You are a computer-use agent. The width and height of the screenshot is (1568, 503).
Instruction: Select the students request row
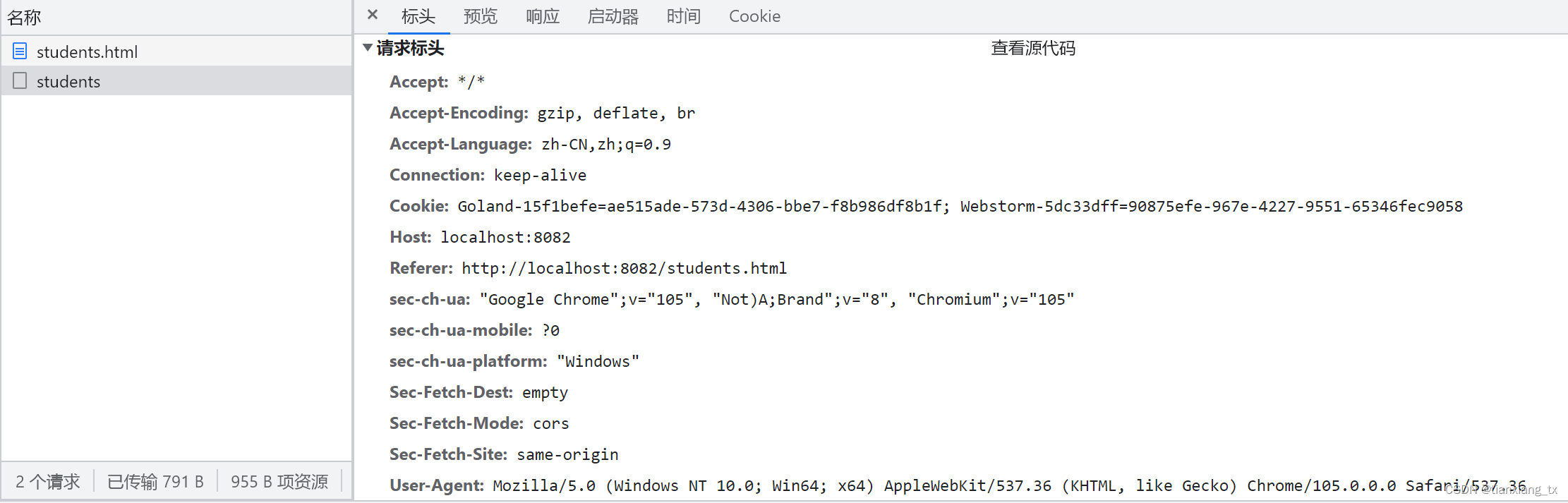tap(176, 80)
